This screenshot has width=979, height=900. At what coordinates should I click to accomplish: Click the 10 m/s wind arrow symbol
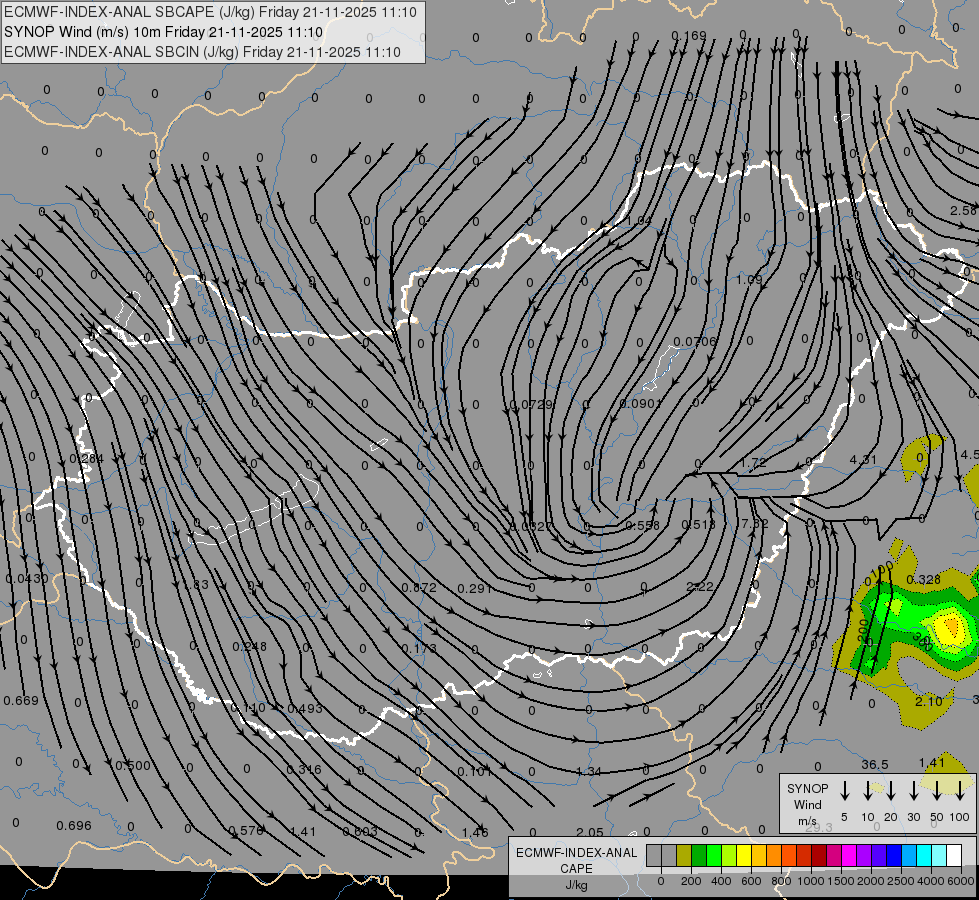pyautogui.click(x=867, y=791)
